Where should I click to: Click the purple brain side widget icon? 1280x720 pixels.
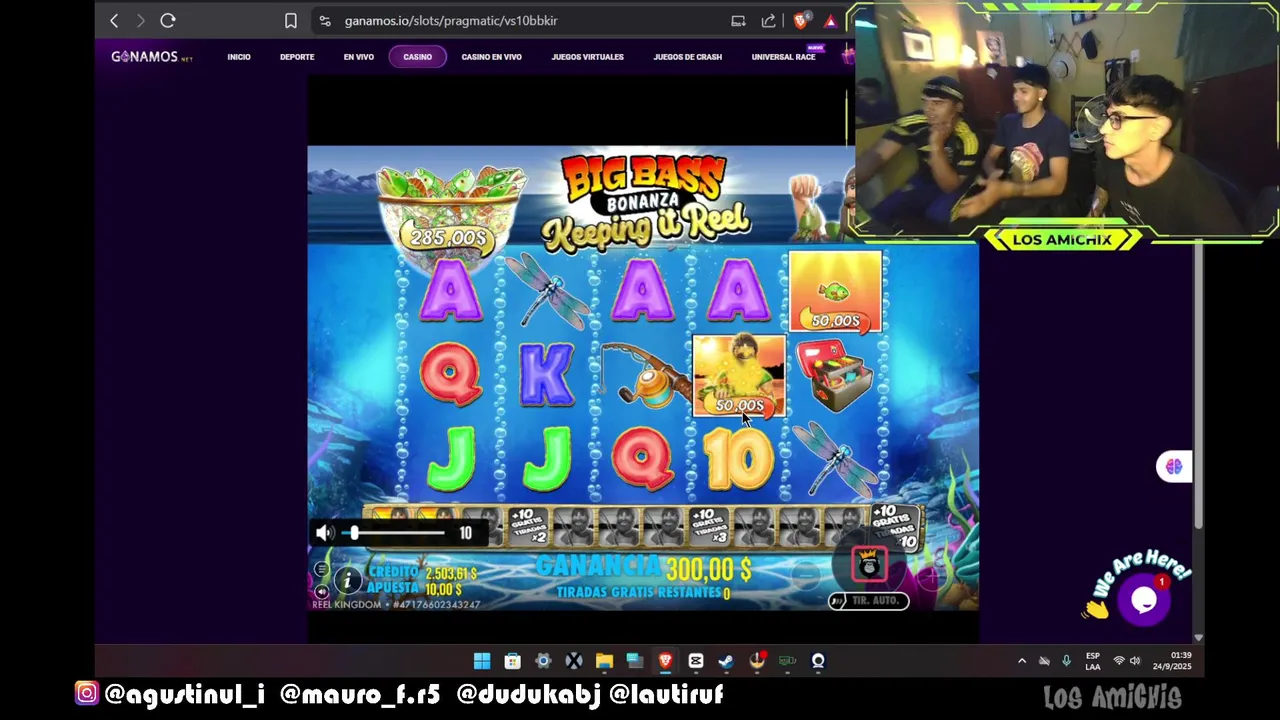coord(1174,467)
